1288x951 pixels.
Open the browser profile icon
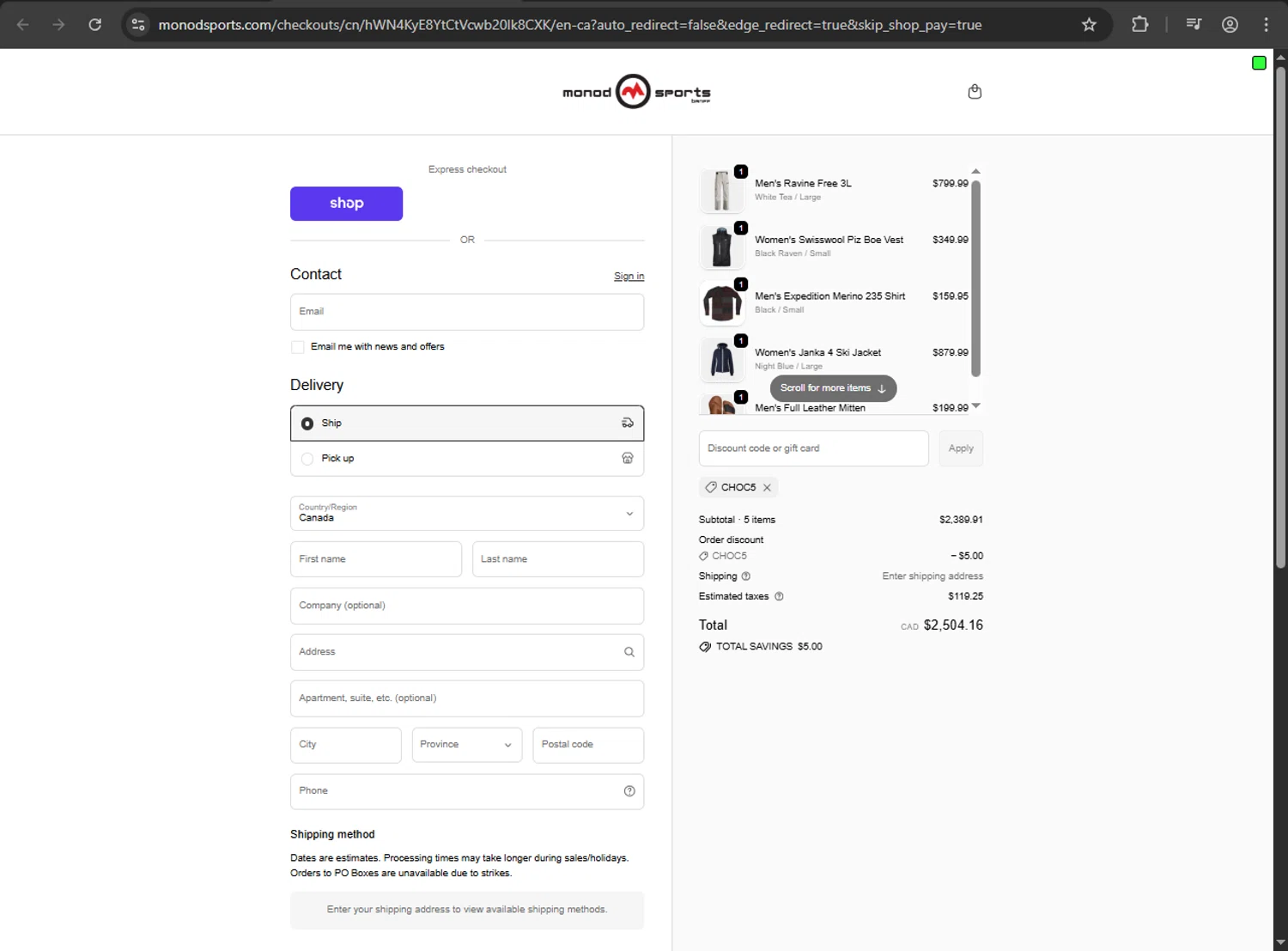(x=1230, y=24)
